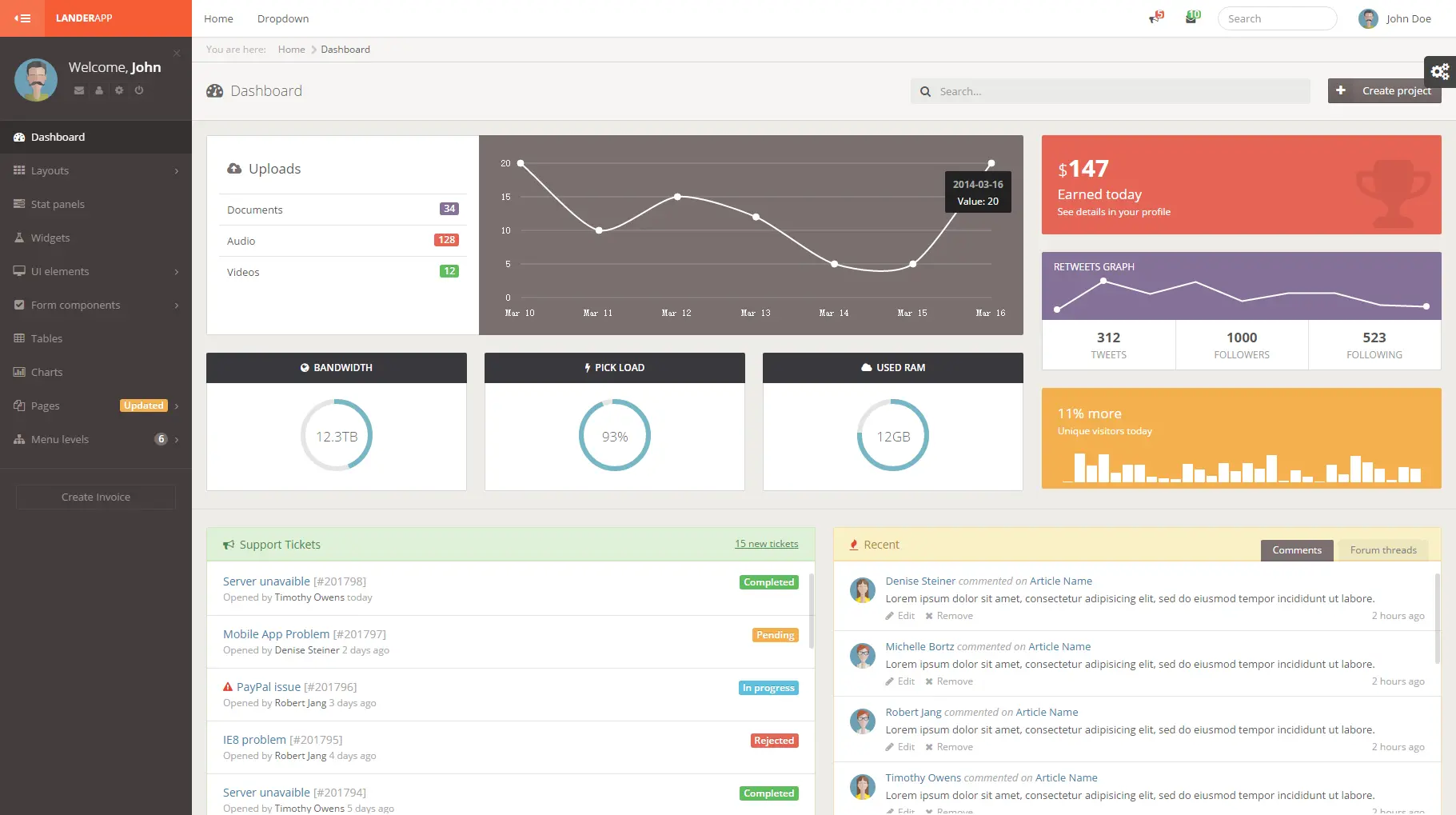Open Widgets in the sidebar

click(x=96, y=238)
